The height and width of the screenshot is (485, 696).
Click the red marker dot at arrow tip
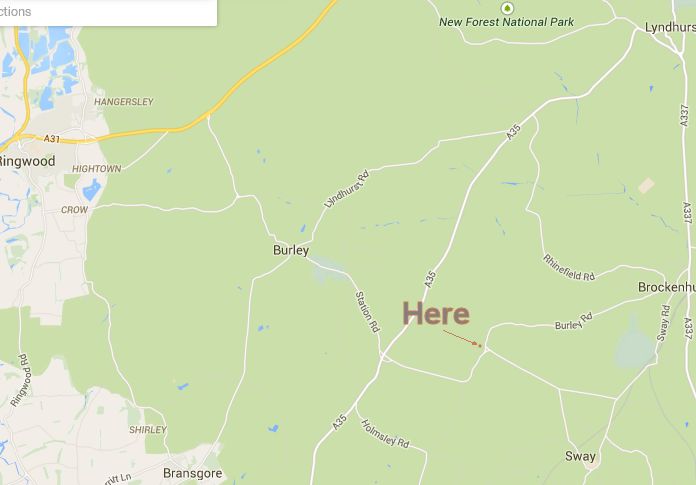point(480,345)
